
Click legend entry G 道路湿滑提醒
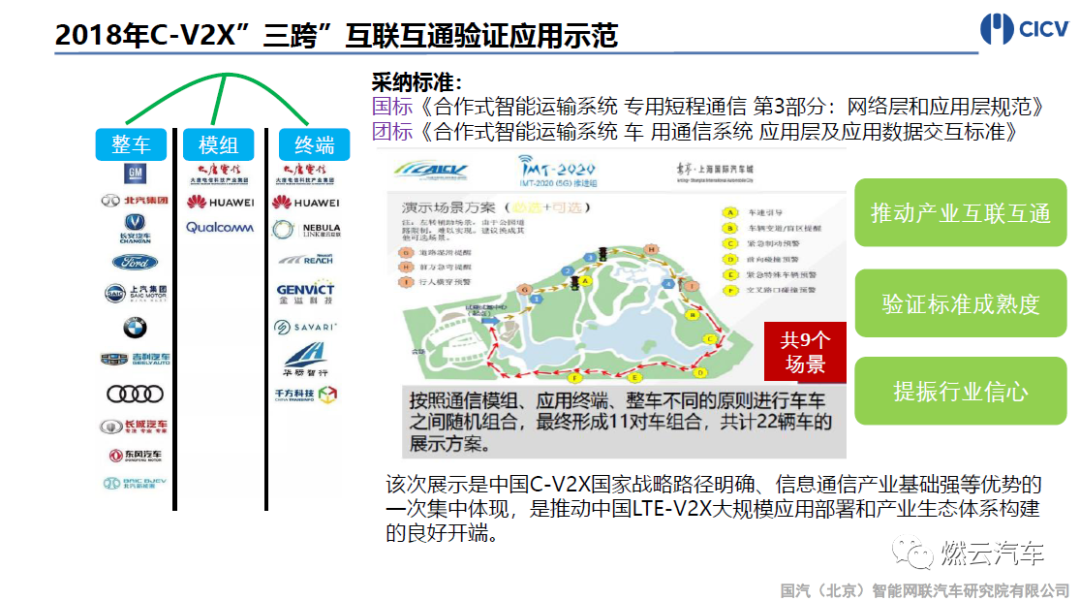click(x=435, y=253)
